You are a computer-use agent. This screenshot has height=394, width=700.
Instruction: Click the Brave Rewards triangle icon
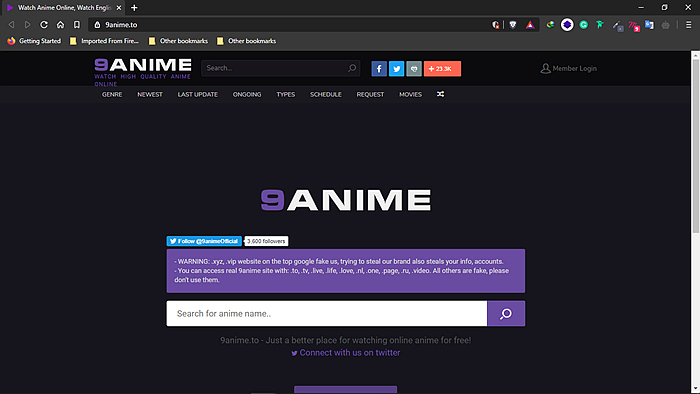(530, 25)
